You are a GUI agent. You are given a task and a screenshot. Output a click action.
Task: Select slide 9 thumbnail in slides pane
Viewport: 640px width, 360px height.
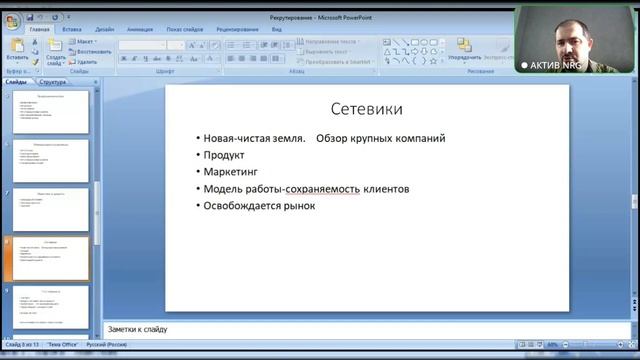(x=51, y=307)
